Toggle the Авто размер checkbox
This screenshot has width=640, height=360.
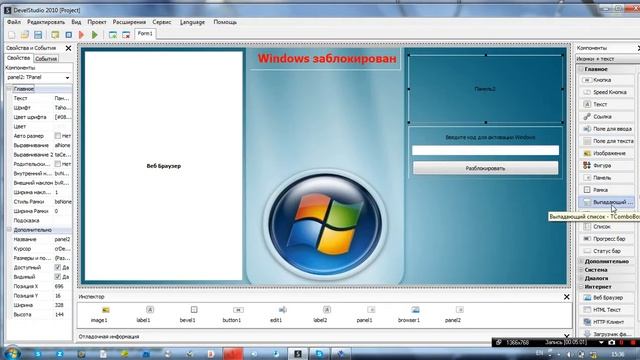point(58,136)
